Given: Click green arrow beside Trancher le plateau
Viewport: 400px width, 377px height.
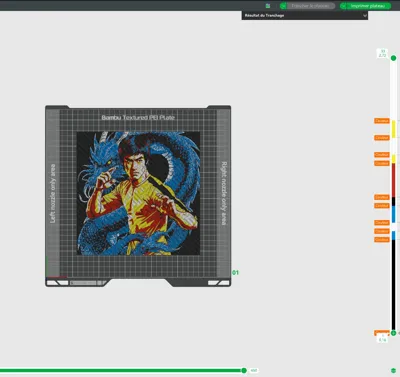Looking at the screenshot, I should [x=283, y=6].
